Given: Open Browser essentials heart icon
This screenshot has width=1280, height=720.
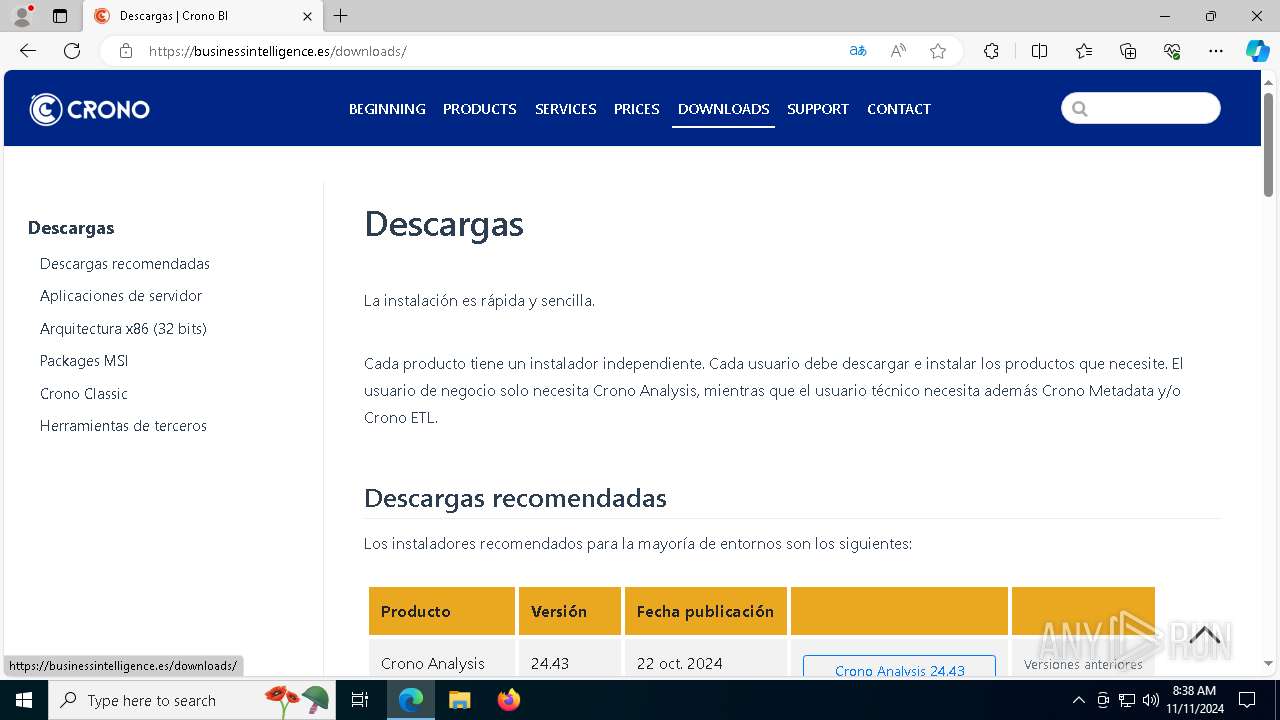Looking at the screenshot, I should click(x=1172, y=51).
